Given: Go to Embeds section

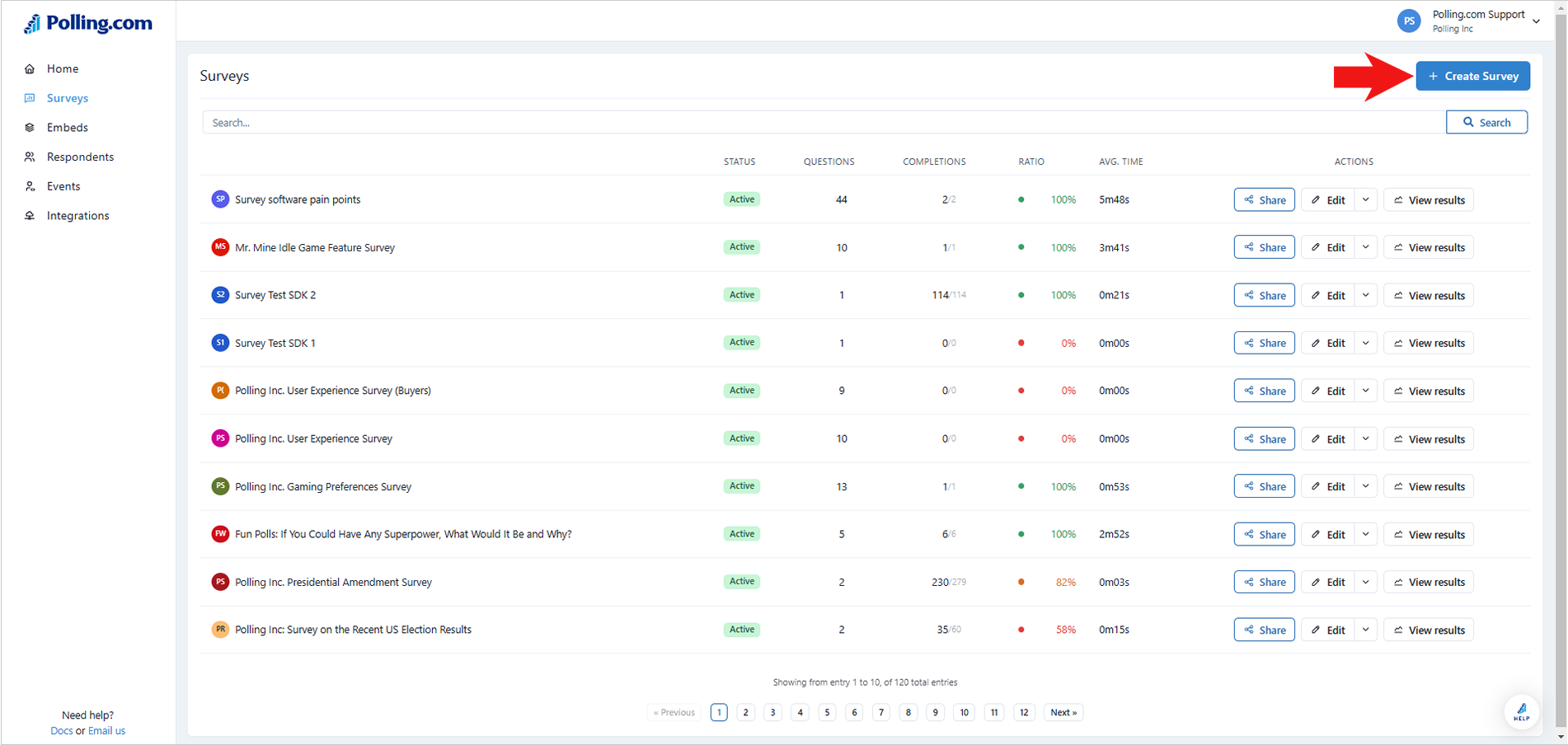Looking at the screenshot, I should tap(67, 128).
